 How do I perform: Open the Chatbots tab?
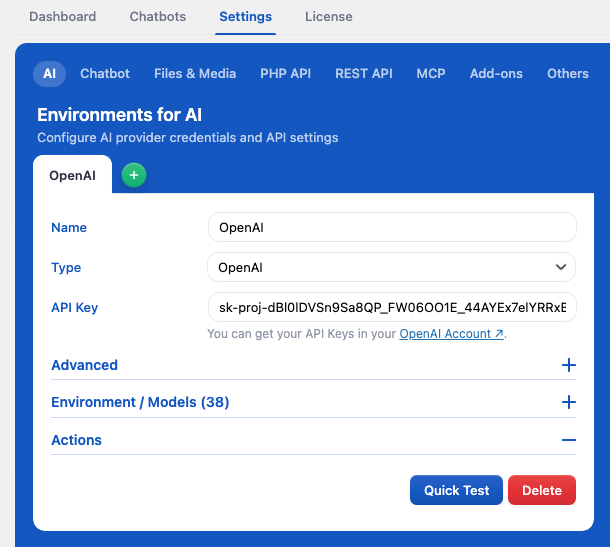tap(158, 17)
